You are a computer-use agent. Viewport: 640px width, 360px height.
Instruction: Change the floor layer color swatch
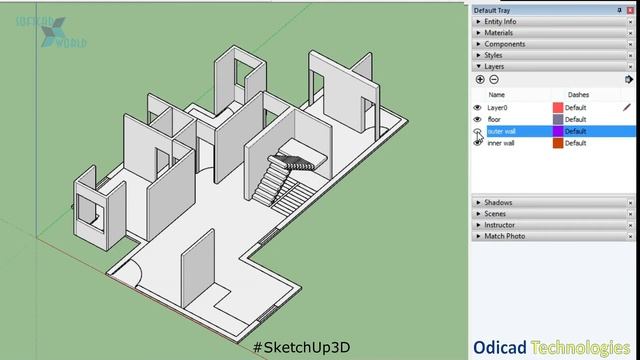pos(558,119)
